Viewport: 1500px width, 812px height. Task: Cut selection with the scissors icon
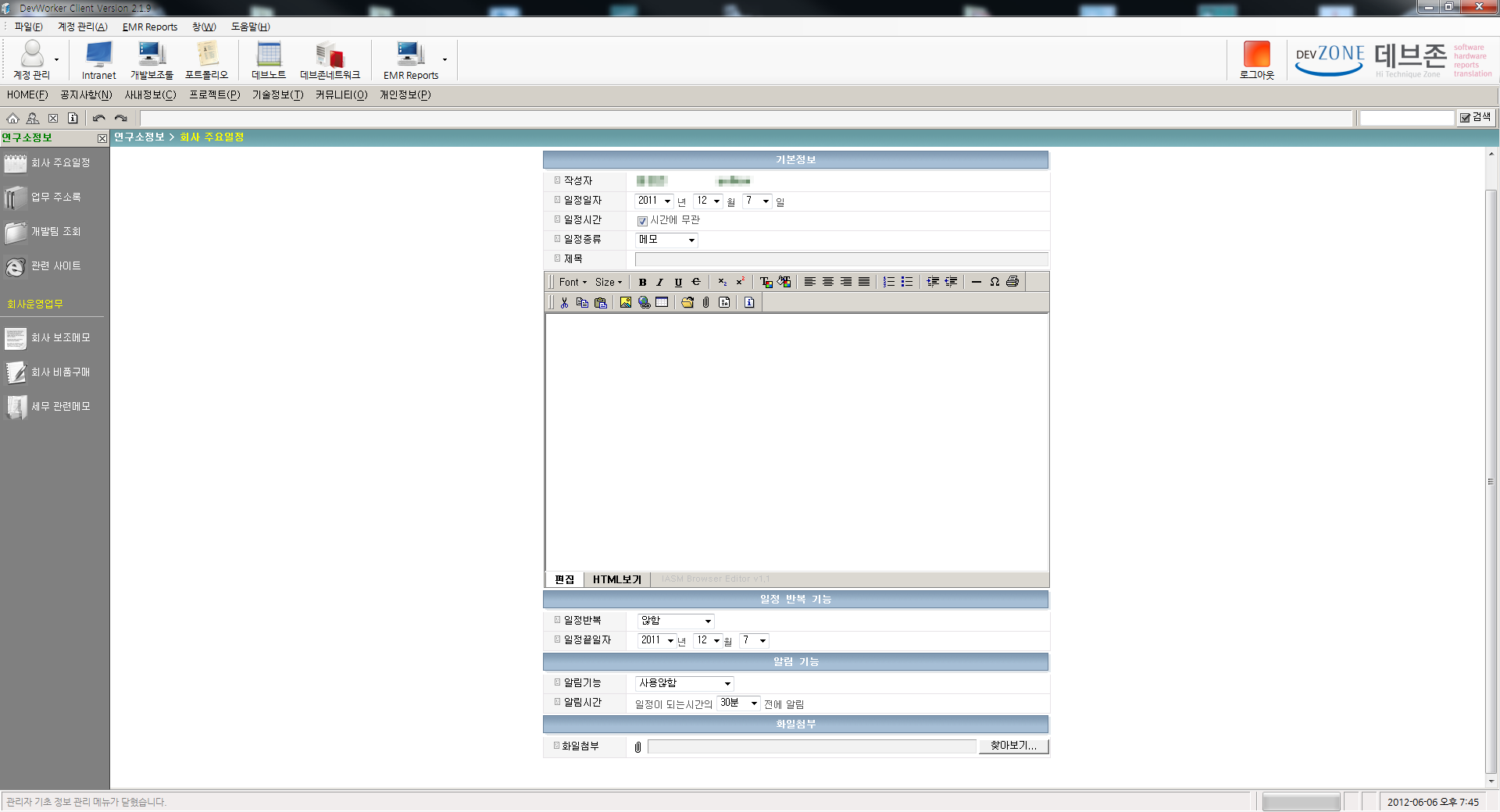coord(564,302)
